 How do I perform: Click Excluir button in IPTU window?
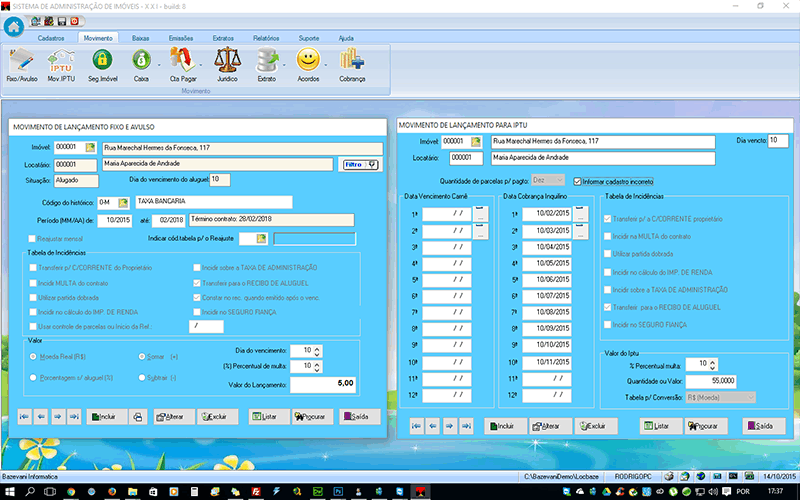(x=596, y=426)
